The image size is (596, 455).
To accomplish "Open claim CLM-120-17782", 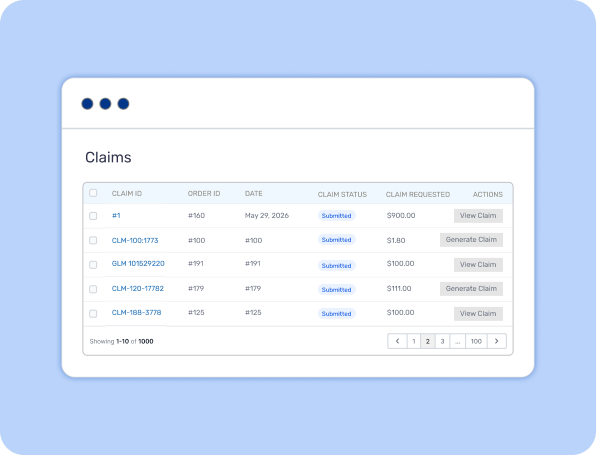I will point(138,289).
